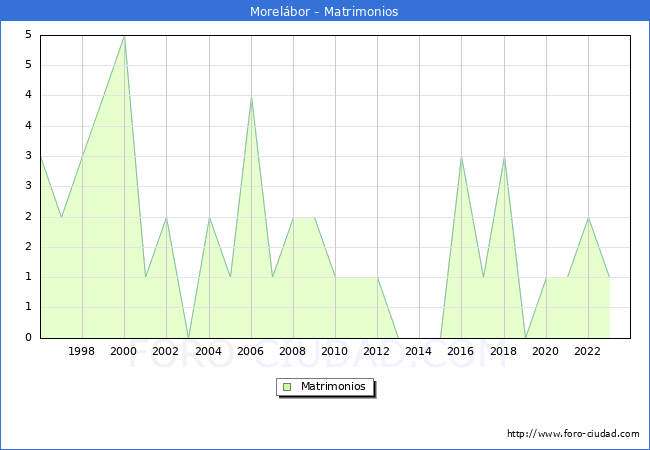Click the data peak at year 2006

[251, 97]
